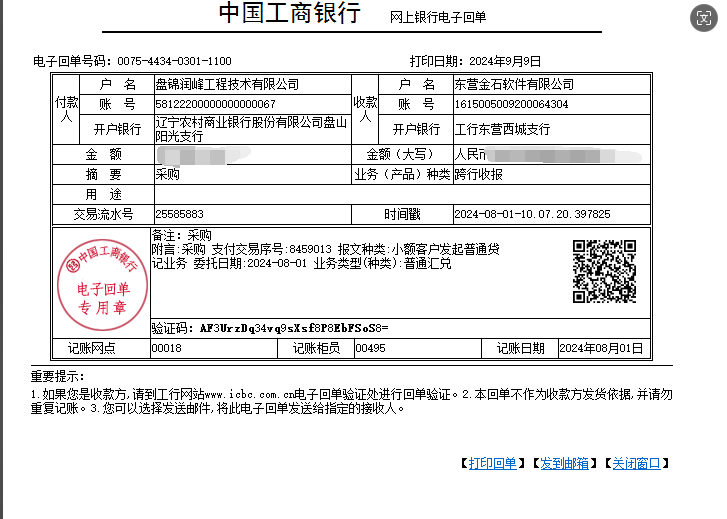This screenshot has height=519, width=727.
Task: Click the 跨行收报 business type cell
Action: tap(551, 174)
